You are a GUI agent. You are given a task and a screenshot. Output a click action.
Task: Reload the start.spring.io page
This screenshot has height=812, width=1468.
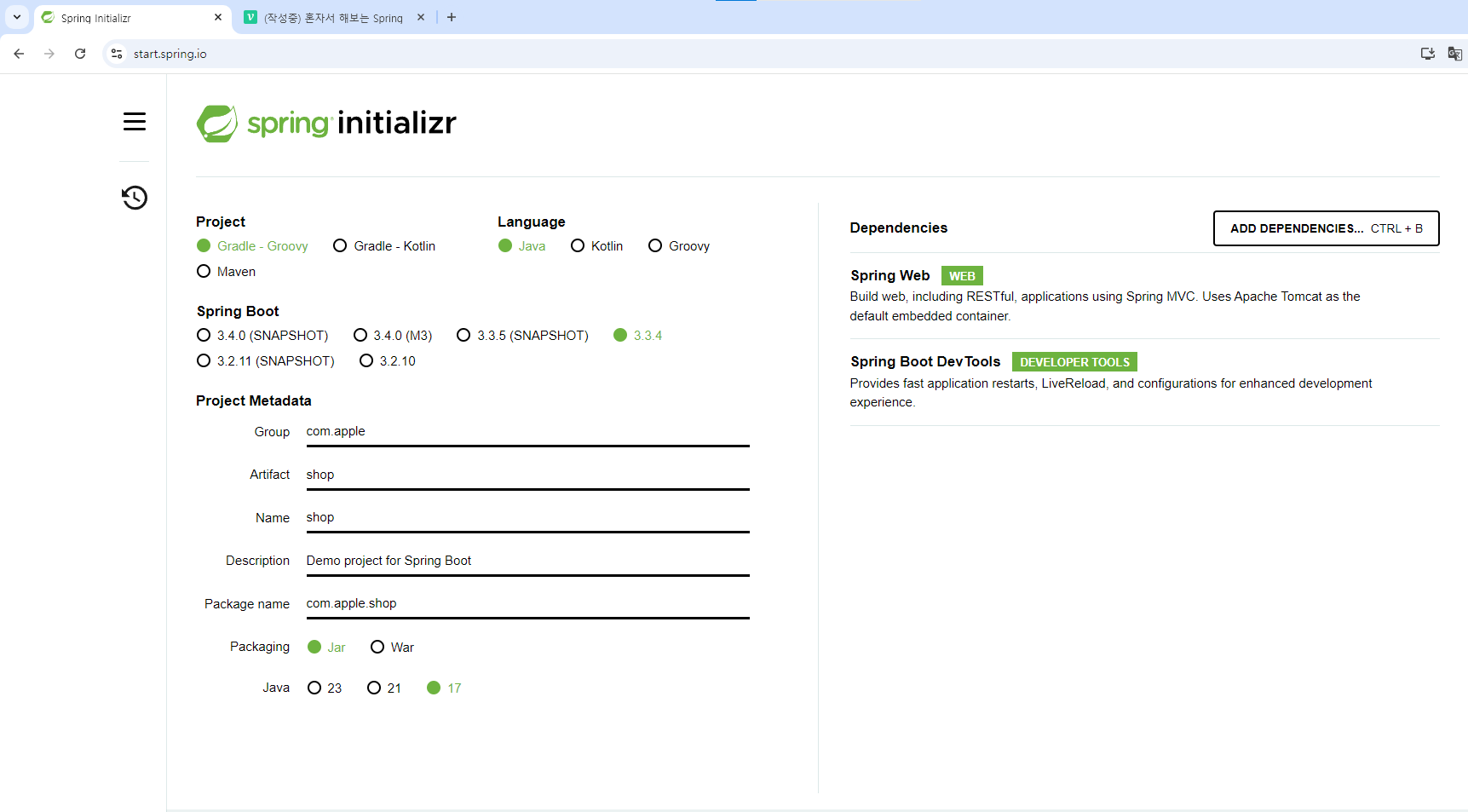[x=80, y=54]
